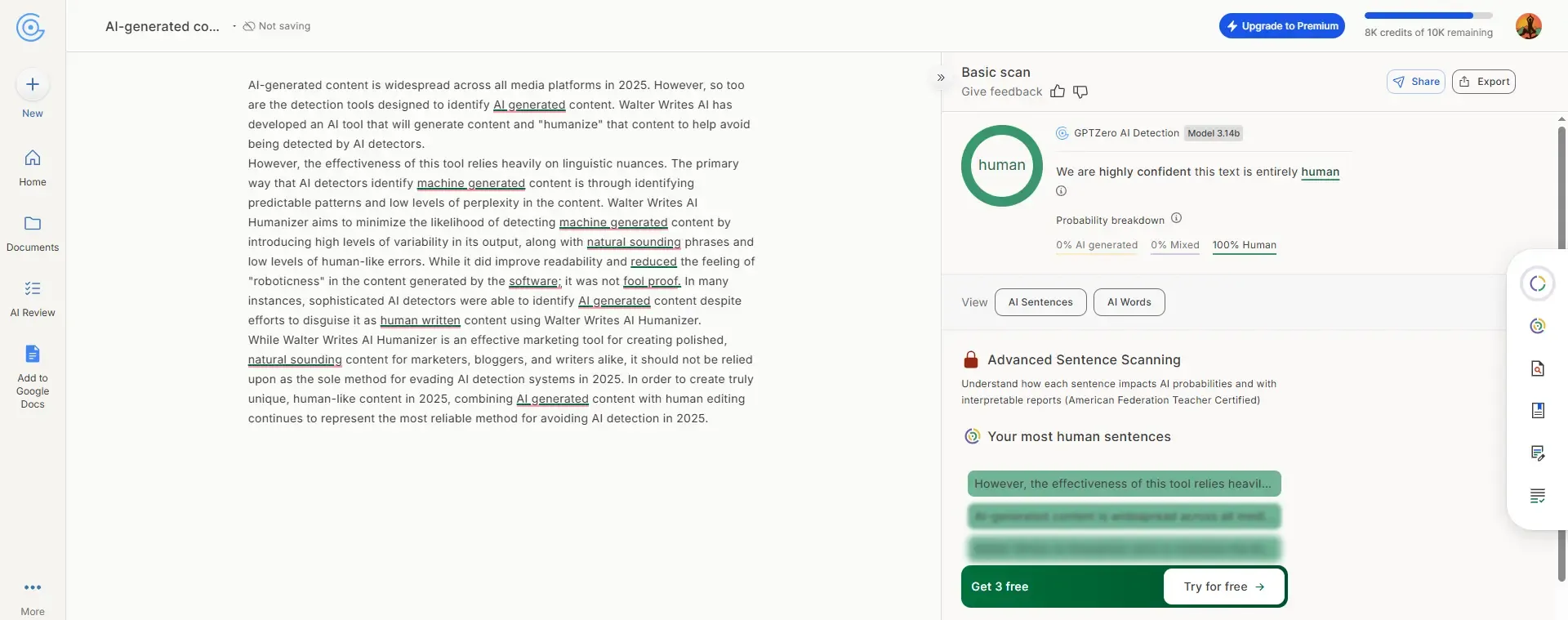Collapse the results panel with double chevron
This screenshot has width=1568, height=620.
tap(941, 78)
